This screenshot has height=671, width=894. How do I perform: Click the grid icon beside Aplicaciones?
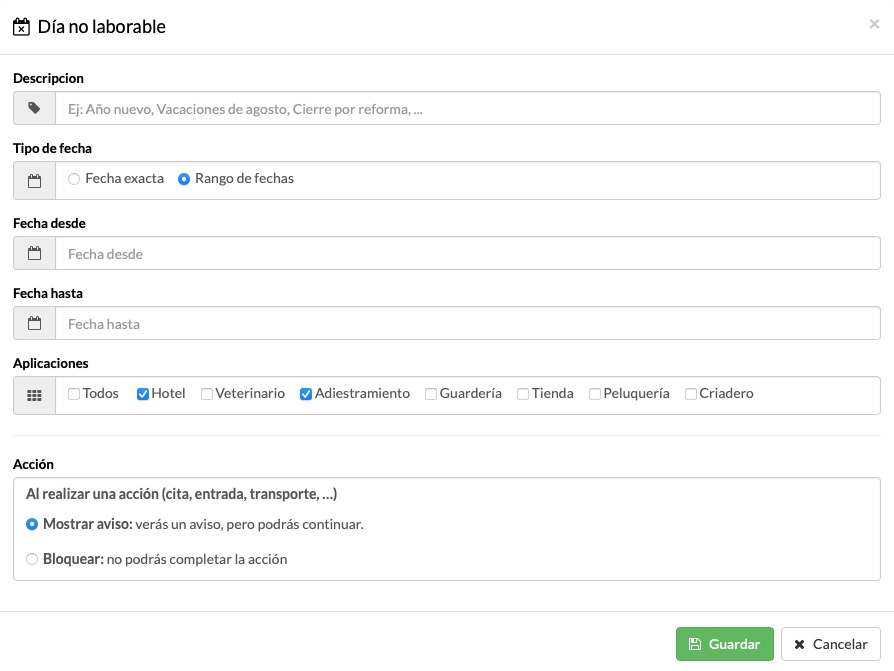pyautogui.click(x=34, y=396)
